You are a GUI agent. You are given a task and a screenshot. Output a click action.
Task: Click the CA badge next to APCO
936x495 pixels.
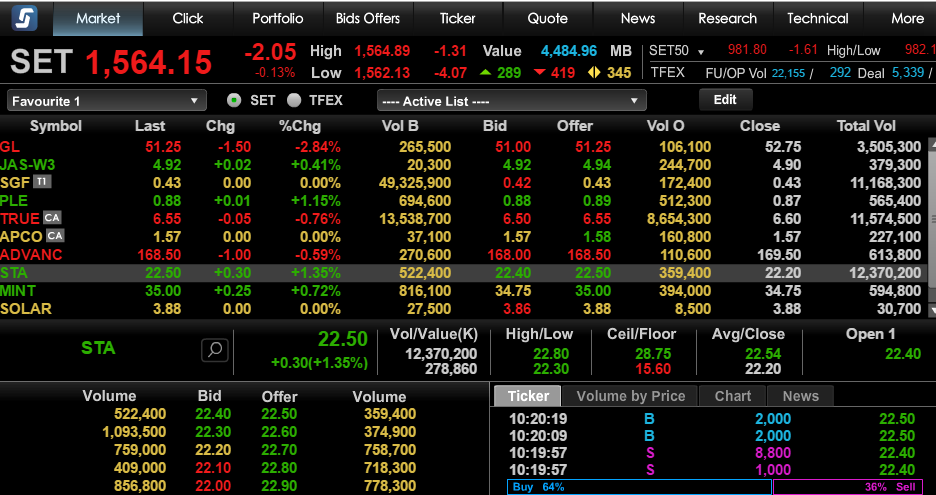[x=54, y=235]
